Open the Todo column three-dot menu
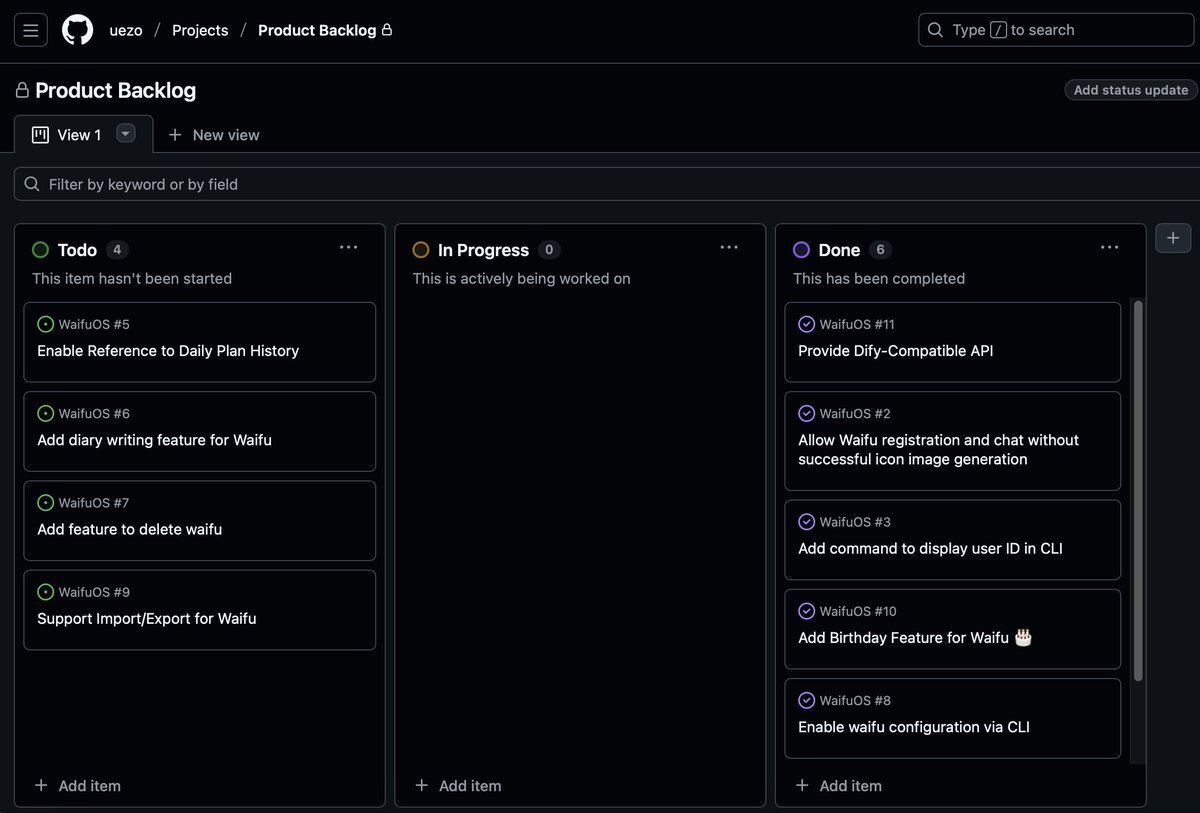This screenshot has height=813, width=1200. pos(348,248)
